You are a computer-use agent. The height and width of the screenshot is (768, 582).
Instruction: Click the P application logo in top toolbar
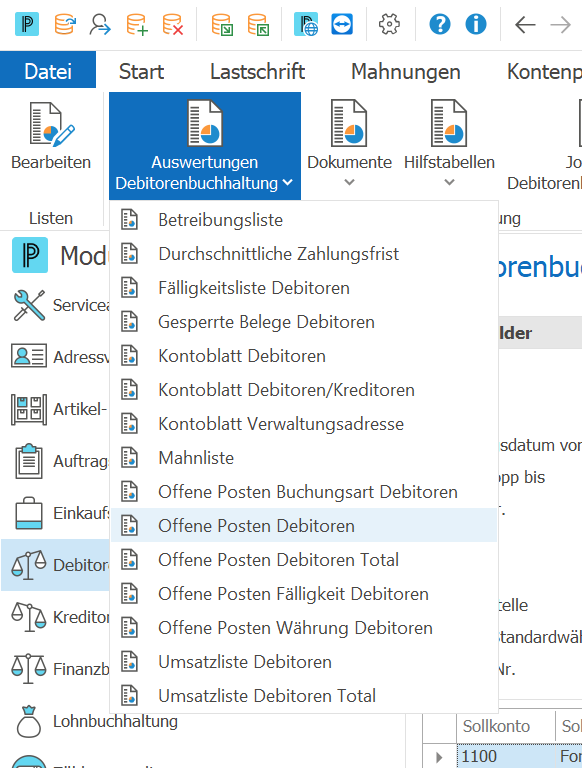(x=27, y=24)
